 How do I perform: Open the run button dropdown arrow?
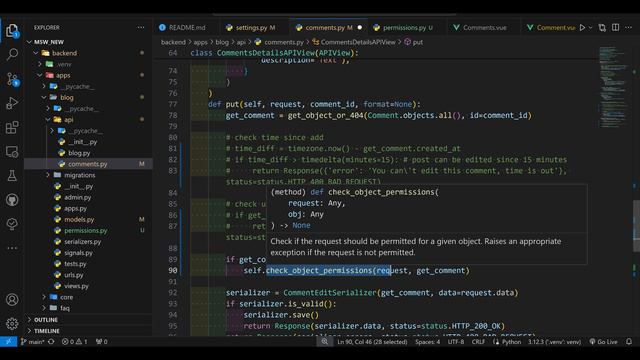click(591, 27)
